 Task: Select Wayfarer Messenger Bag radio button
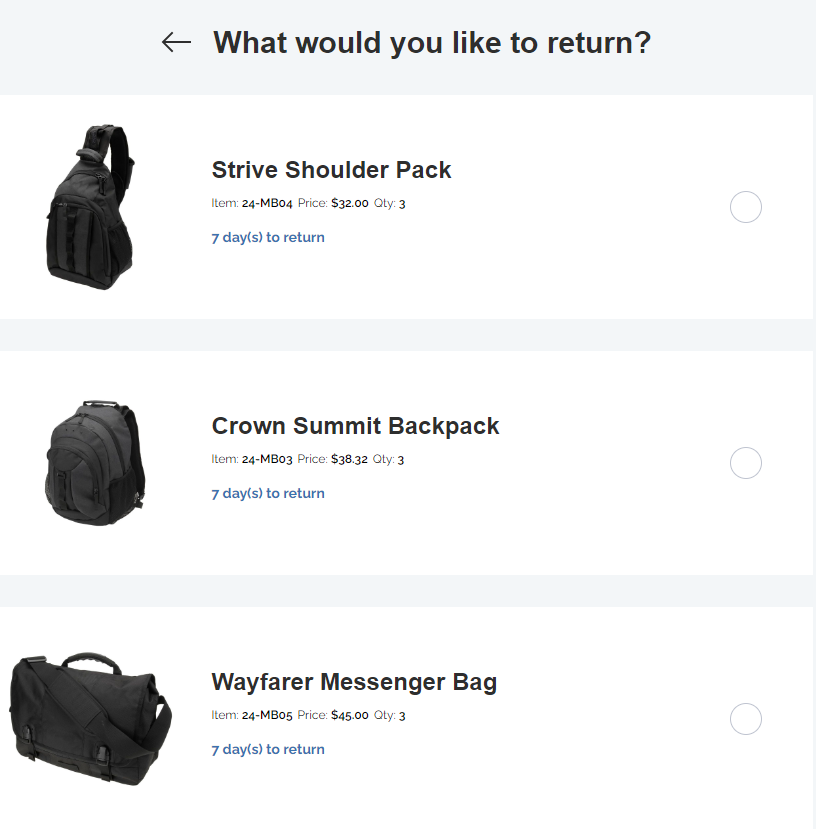point(746,719)
